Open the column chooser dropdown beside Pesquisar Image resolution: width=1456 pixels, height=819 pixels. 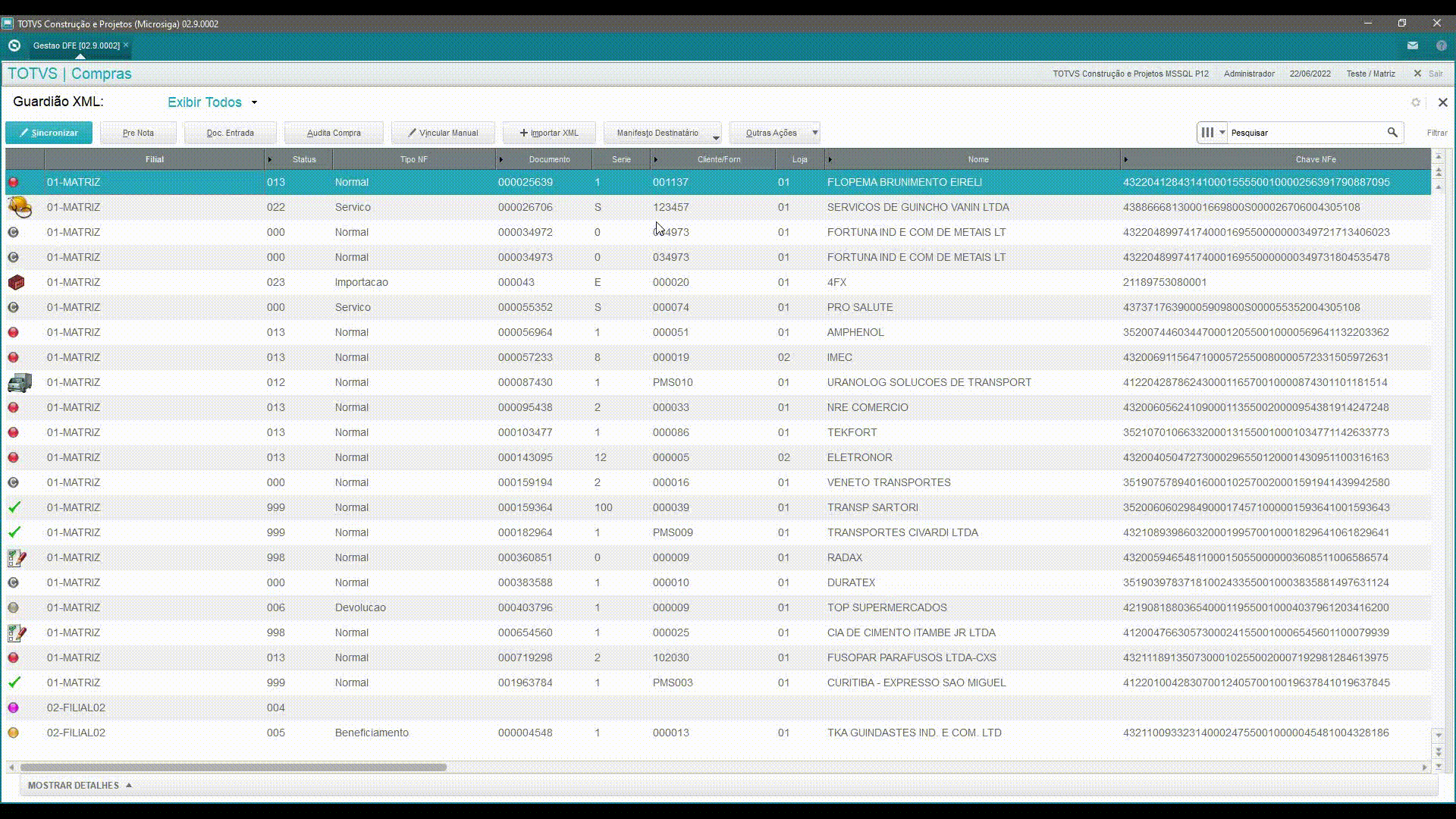pyautogui.click(x=1212, y=132)
